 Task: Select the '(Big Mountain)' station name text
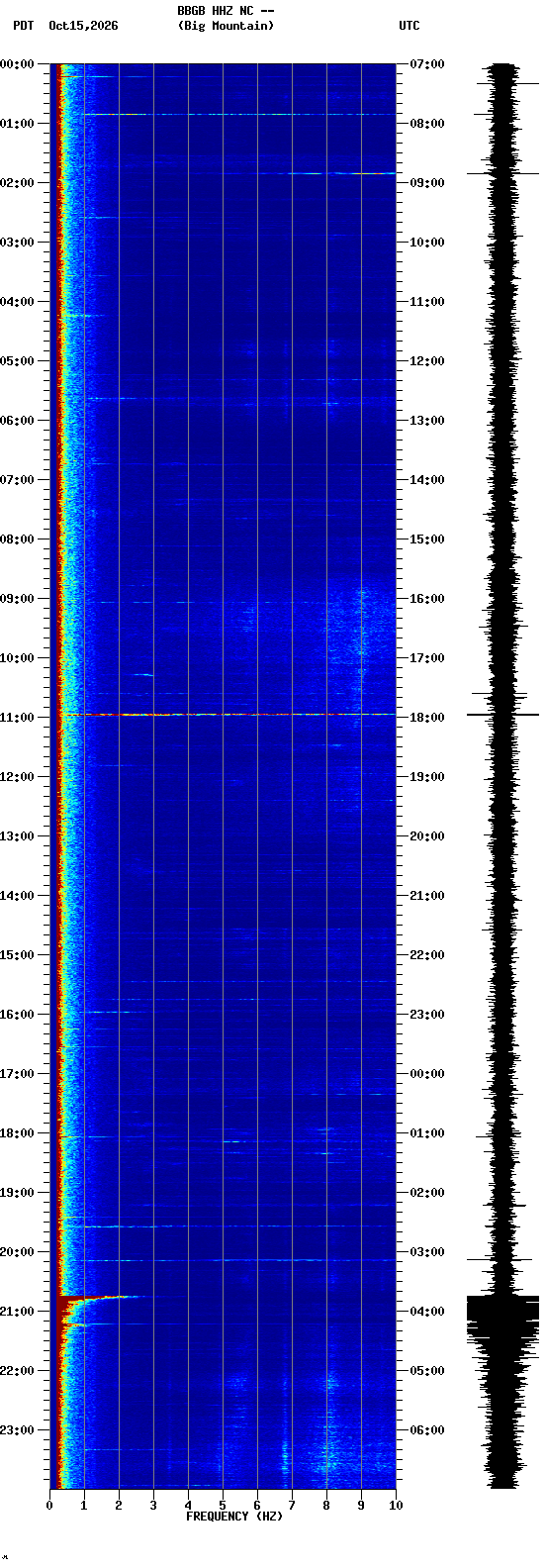[226, 26]
